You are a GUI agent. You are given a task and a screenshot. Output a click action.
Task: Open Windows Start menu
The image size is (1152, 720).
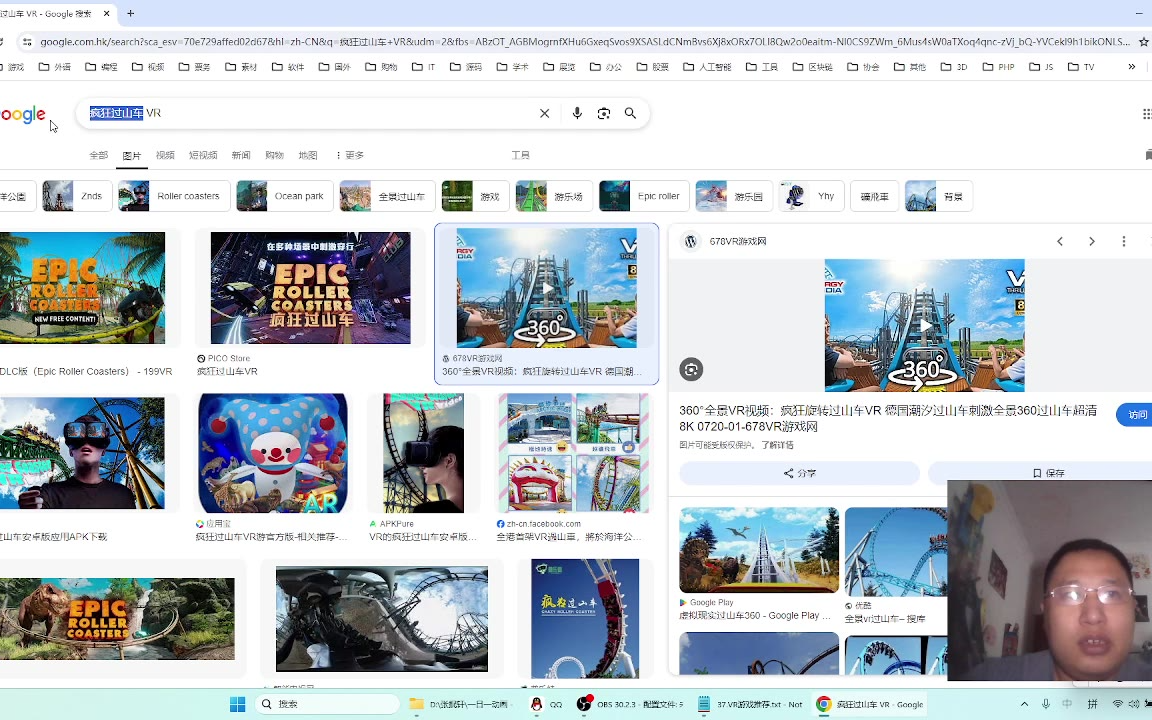[x=237, y=704]
